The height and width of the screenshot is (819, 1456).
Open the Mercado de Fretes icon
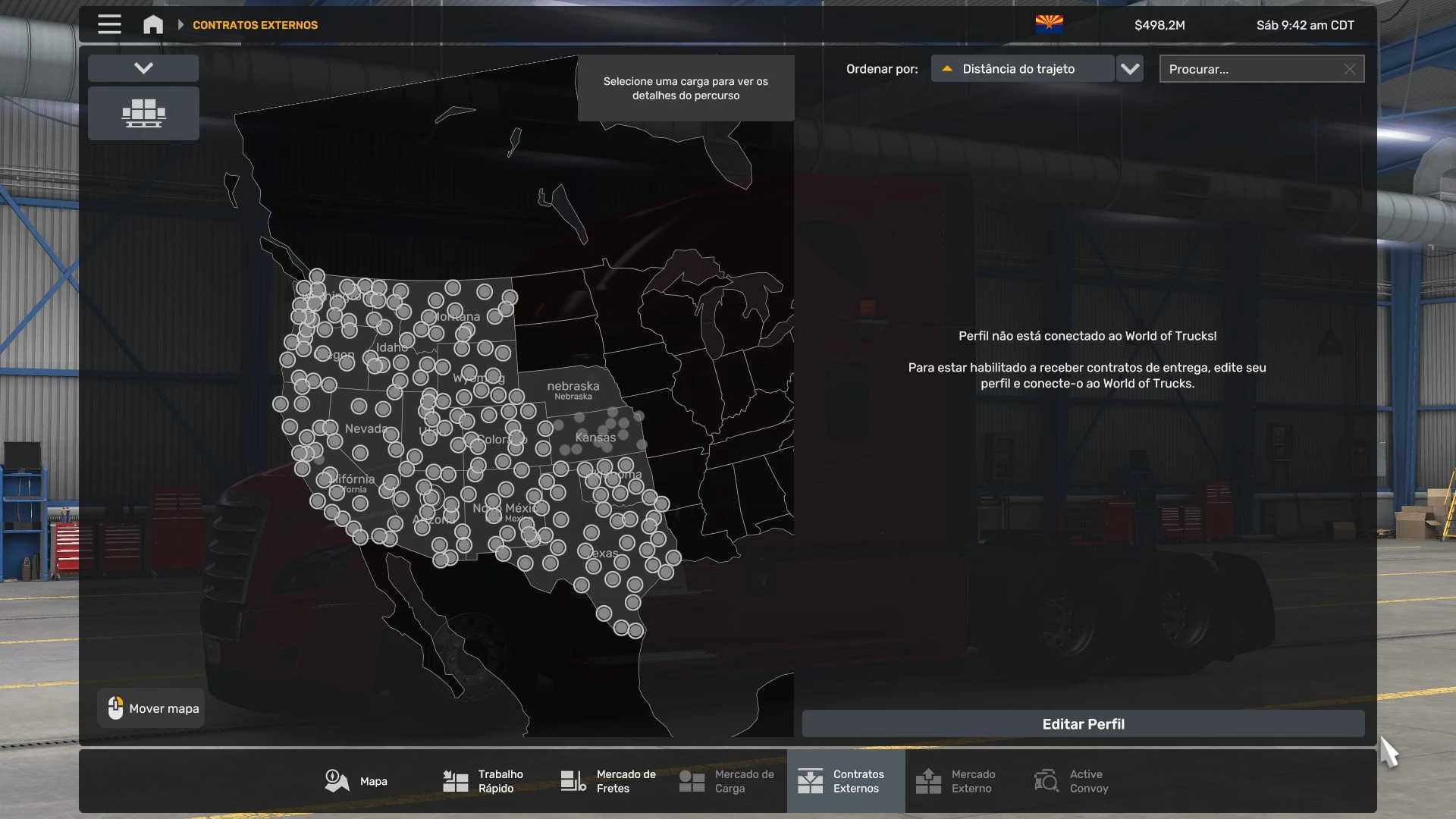coord(573,781)
